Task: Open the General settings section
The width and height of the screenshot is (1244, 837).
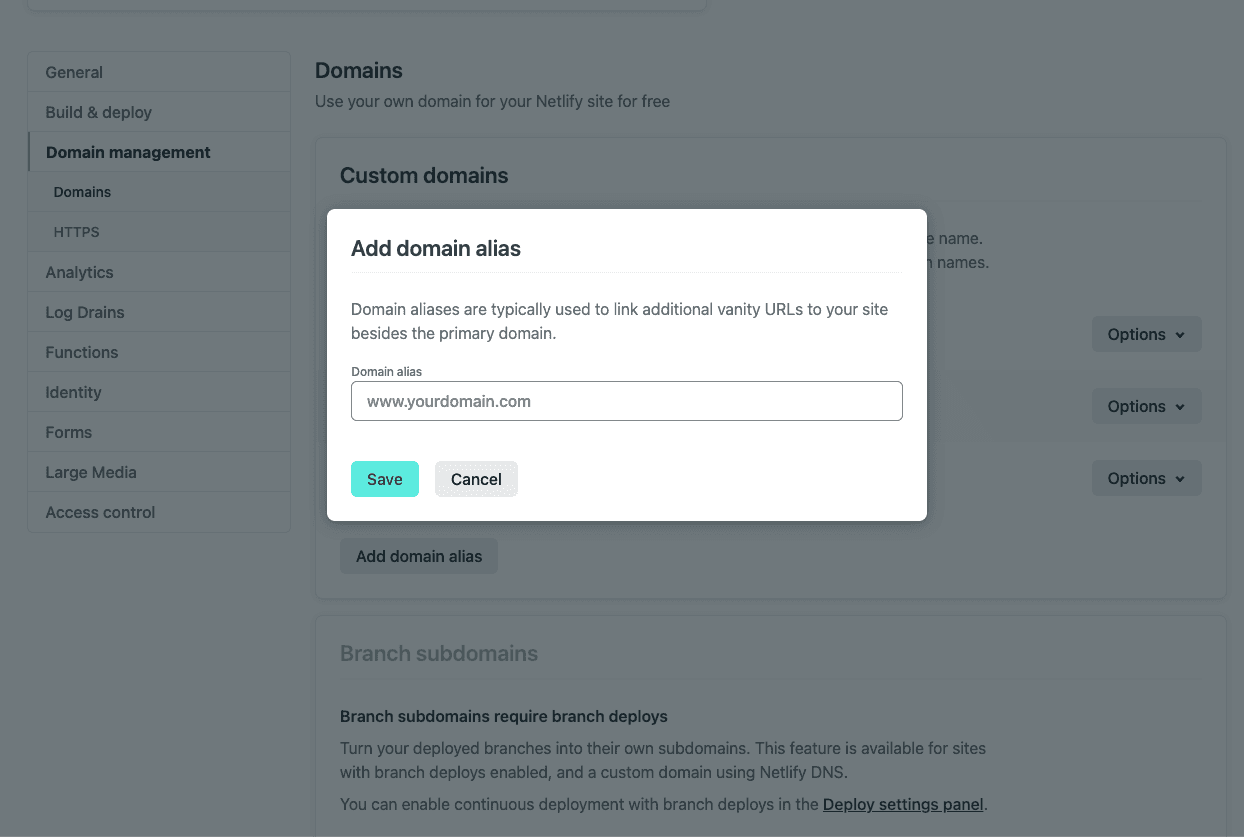Action: 74,72
